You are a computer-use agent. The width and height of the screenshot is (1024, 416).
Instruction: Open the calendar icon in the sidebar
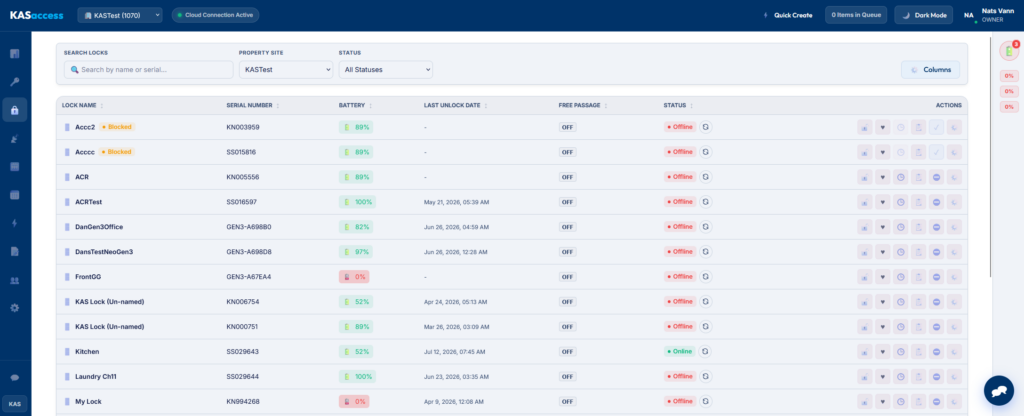tap(14, 195)
